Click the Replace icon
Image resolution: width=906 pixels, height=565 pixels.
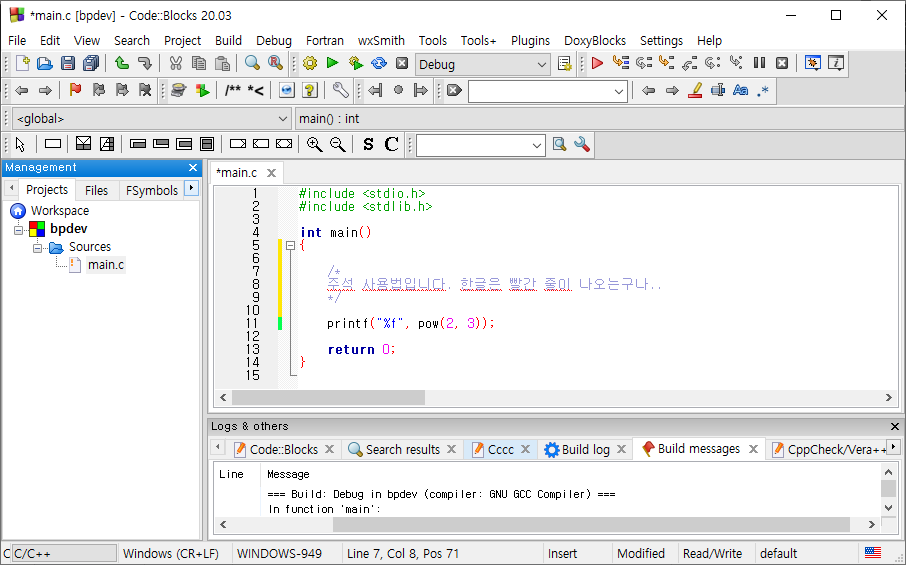[275, 63]
